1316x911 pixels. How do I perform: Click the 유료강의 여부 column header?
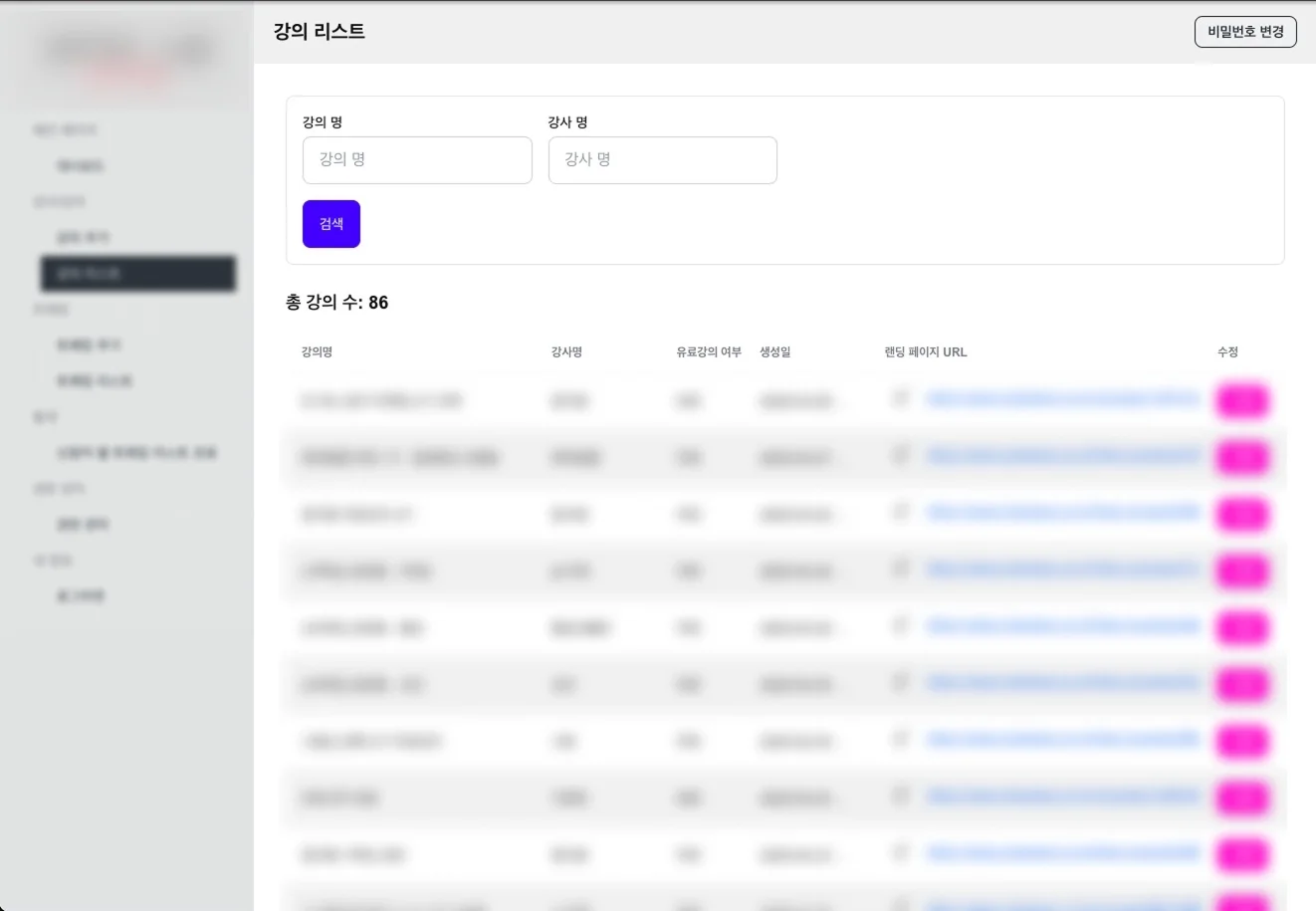[709, 352]
